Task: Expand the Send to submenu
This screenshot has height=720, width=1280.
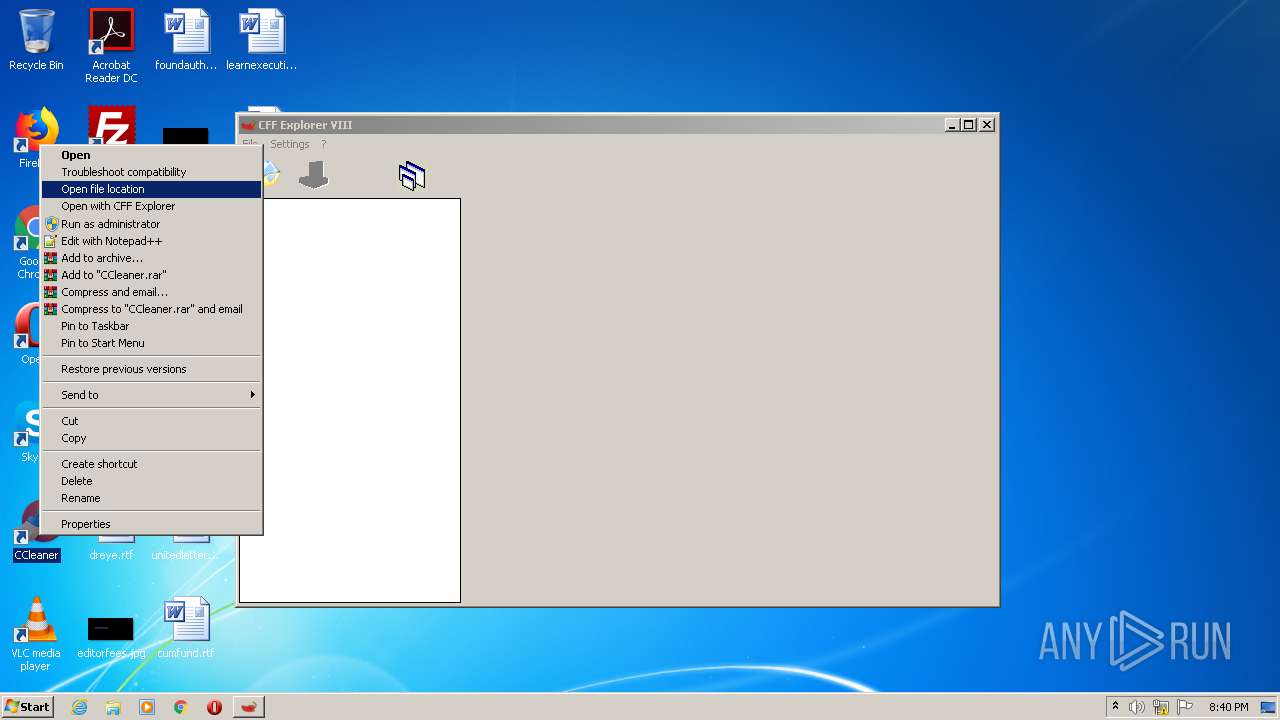Action: [151, 395]
